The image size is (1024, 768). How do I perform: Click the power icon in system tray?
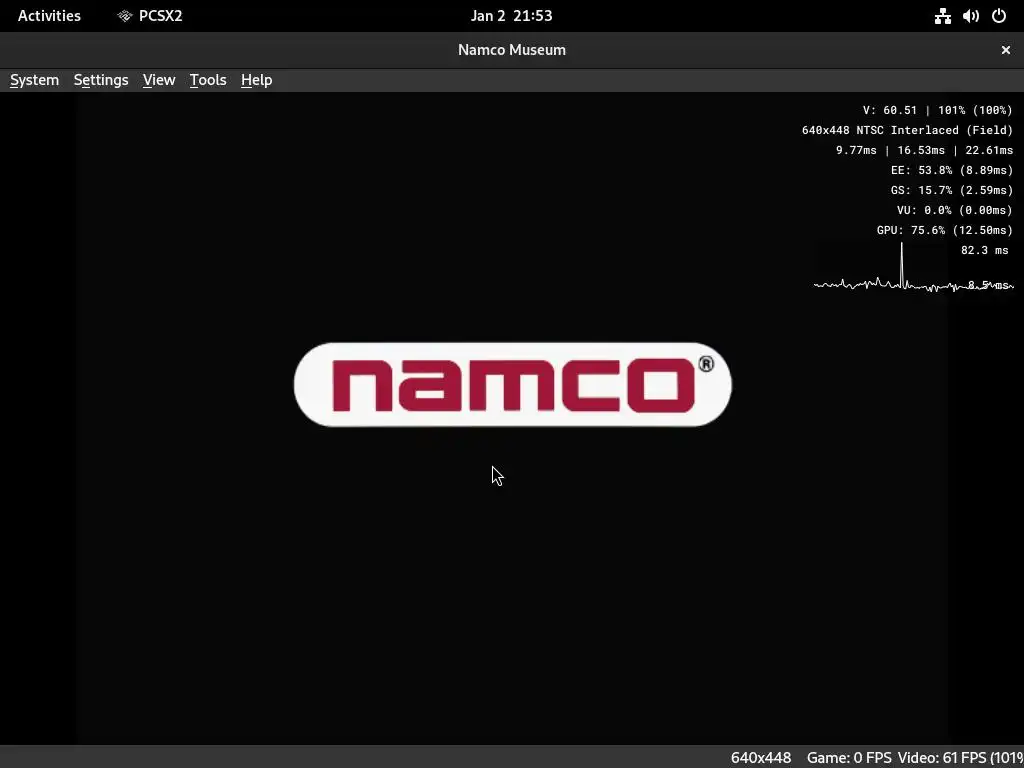click(999, 16)
